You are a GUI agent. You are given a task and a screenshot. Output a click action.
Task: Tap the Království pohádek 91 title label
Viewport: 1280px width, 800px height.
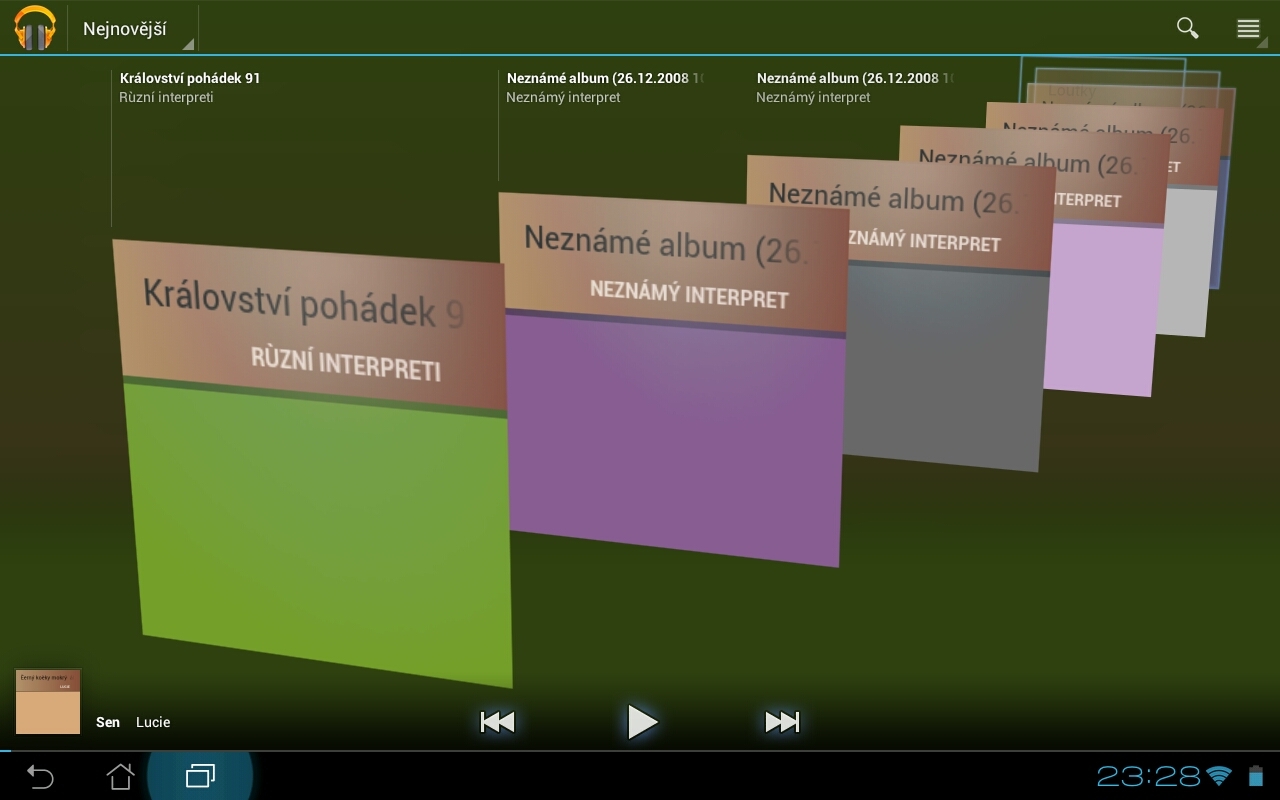tap(190, 78)
